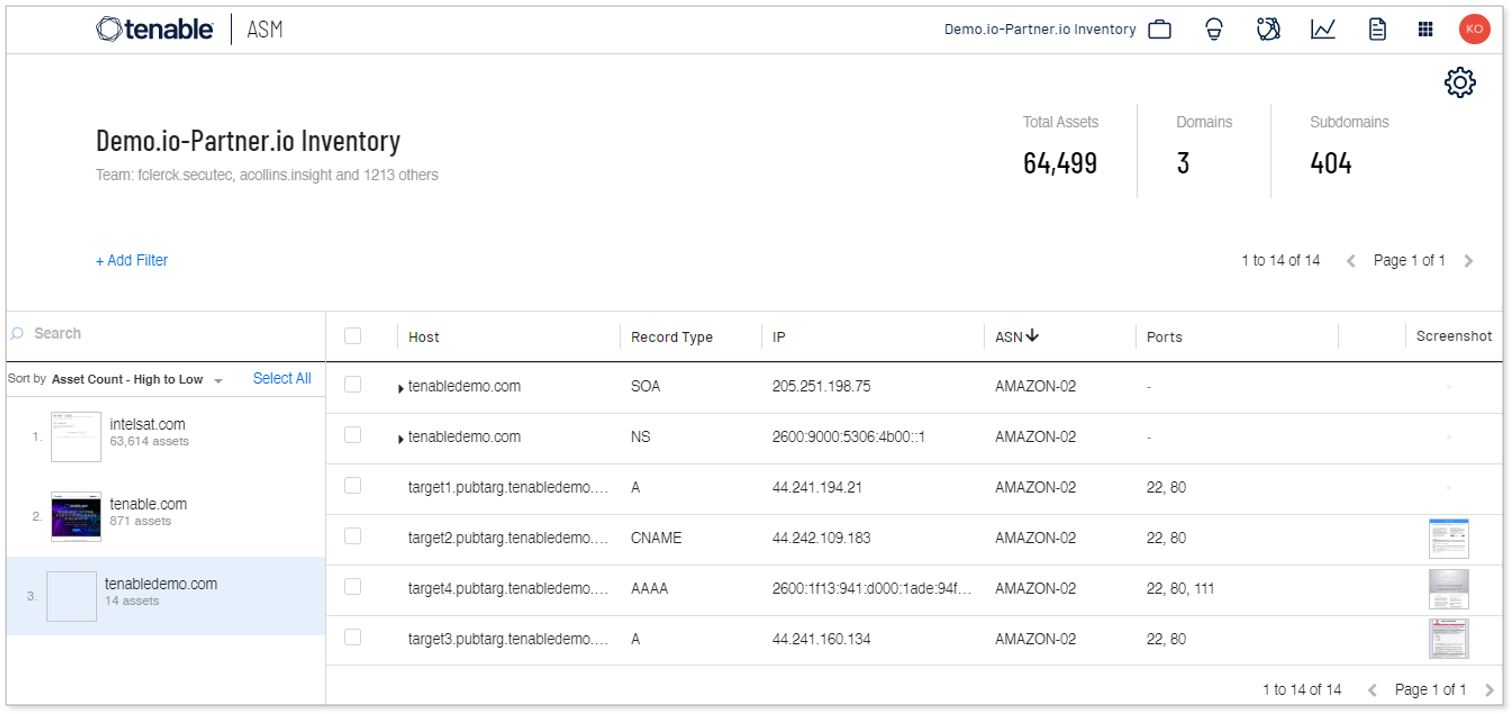
Task: Open the target4.pubtarg screenshot thumbnail
Action: tap(1449, 589)
